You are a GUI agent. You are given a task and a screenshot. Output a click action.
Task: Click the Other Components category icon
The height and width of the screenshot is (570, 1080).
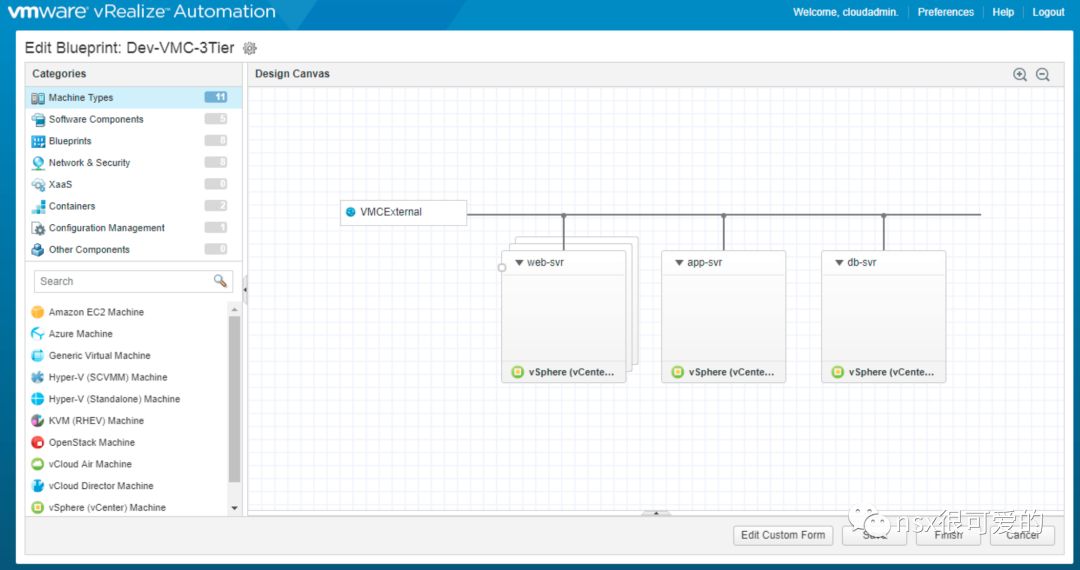point(38,250)
